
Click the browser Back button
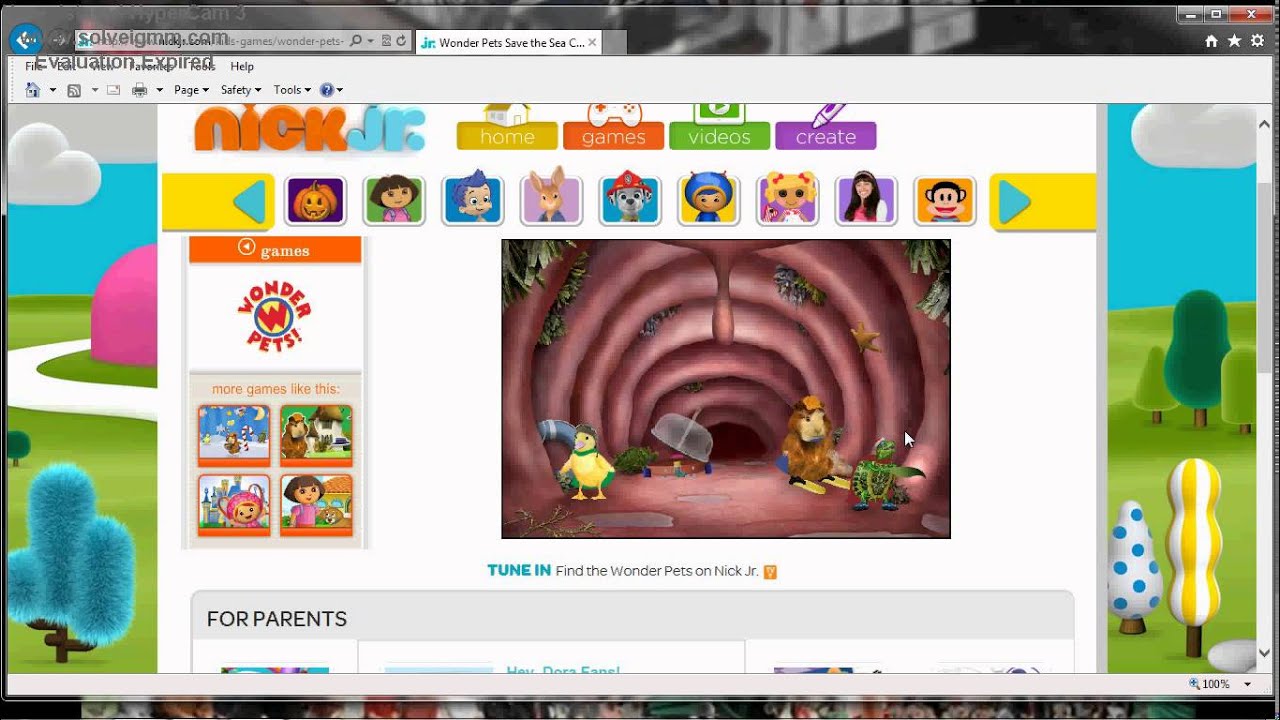26,40
